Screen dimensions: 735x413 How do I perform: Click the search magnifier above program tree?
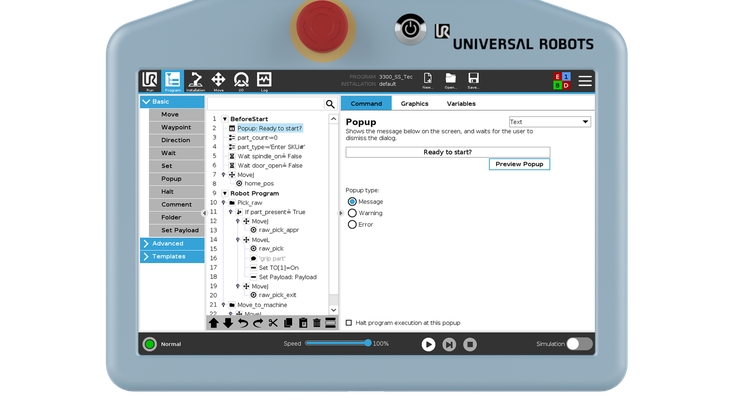tap(330, 104)
